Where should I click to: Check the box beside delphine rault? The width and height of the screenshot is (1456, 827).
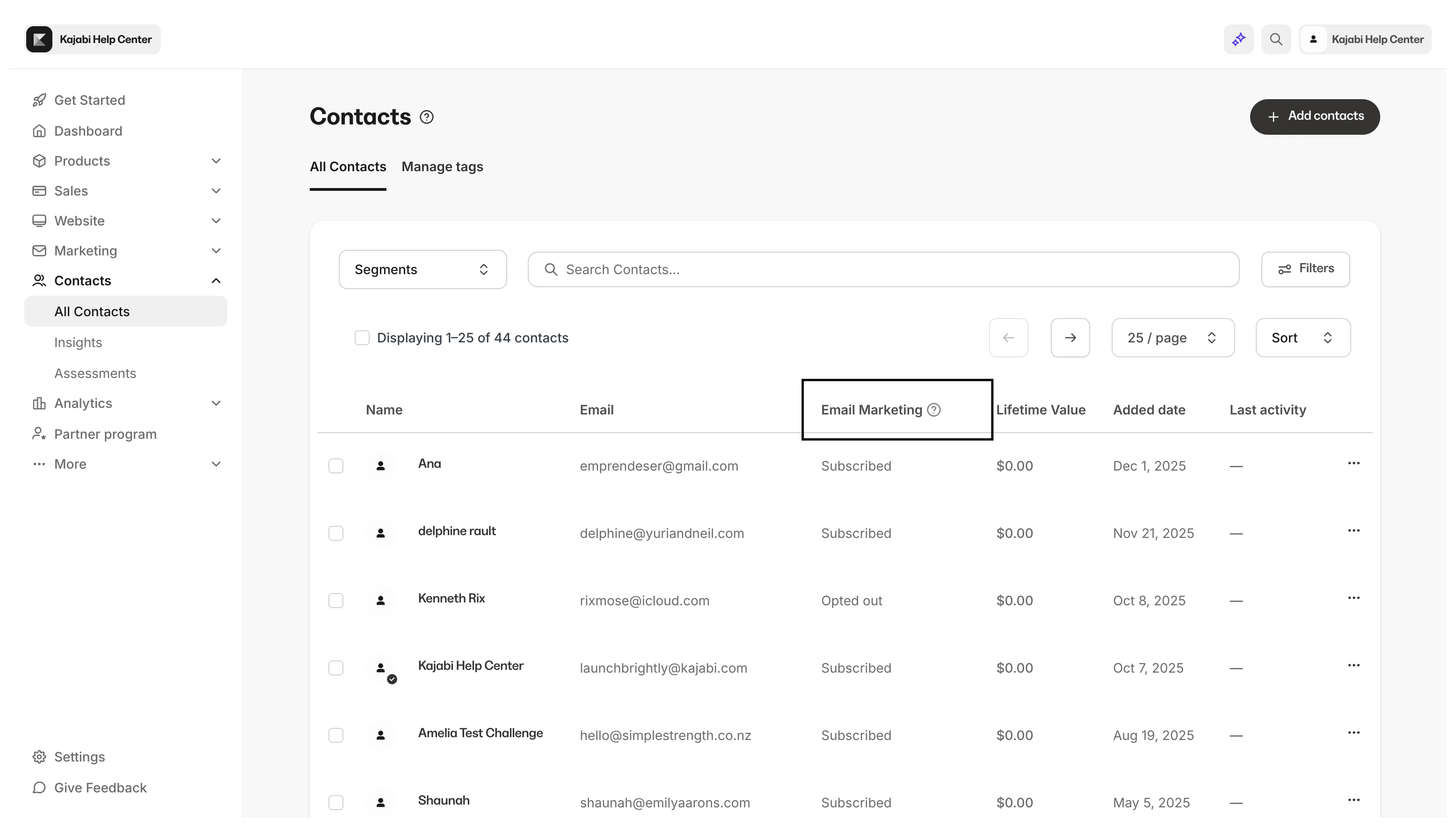tap(336, 533)
